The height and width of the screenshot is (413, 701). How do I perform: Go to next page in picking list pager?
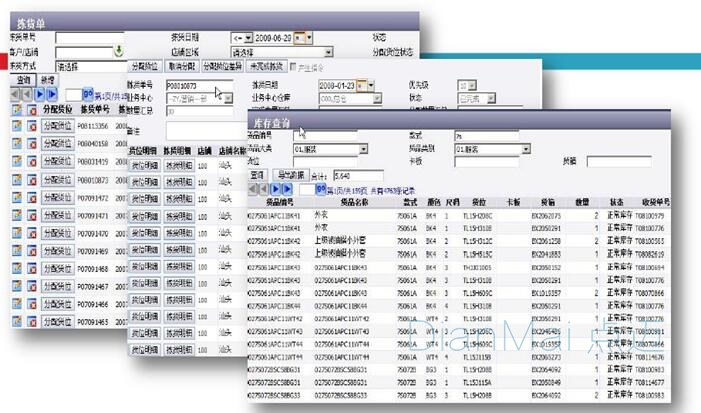click(x=40, y=93)
